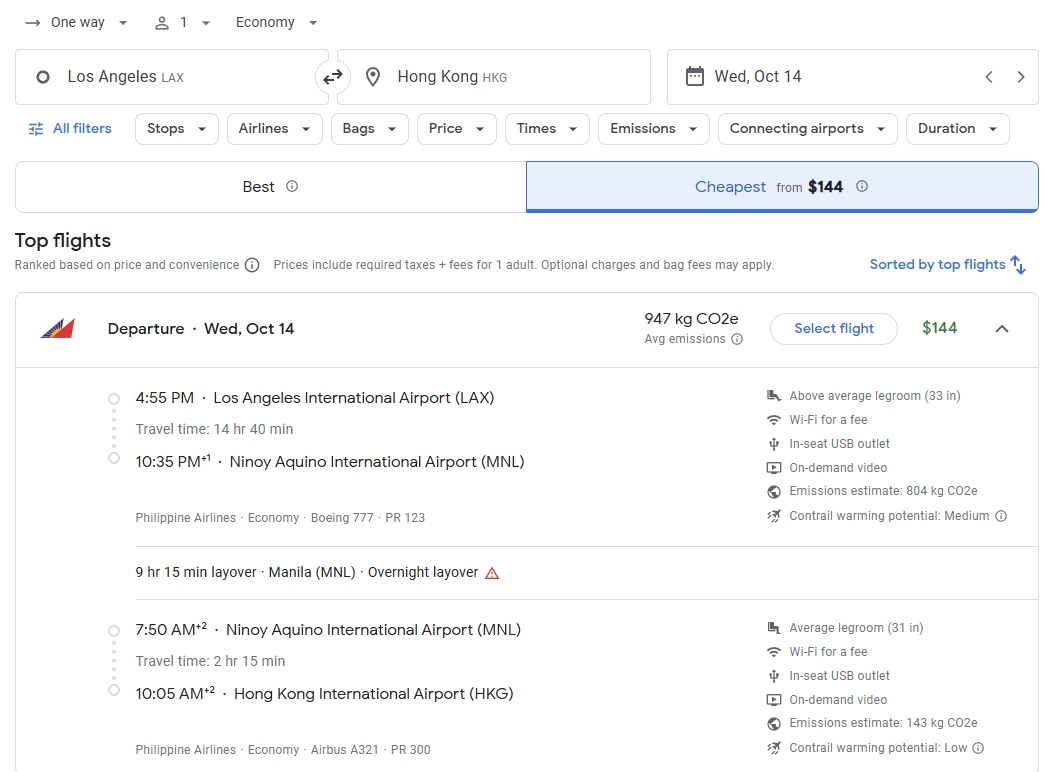1044x772 pixels.
Task: Open info for Contrail warming potential: Medium
Action: [x=1001, y=516]
